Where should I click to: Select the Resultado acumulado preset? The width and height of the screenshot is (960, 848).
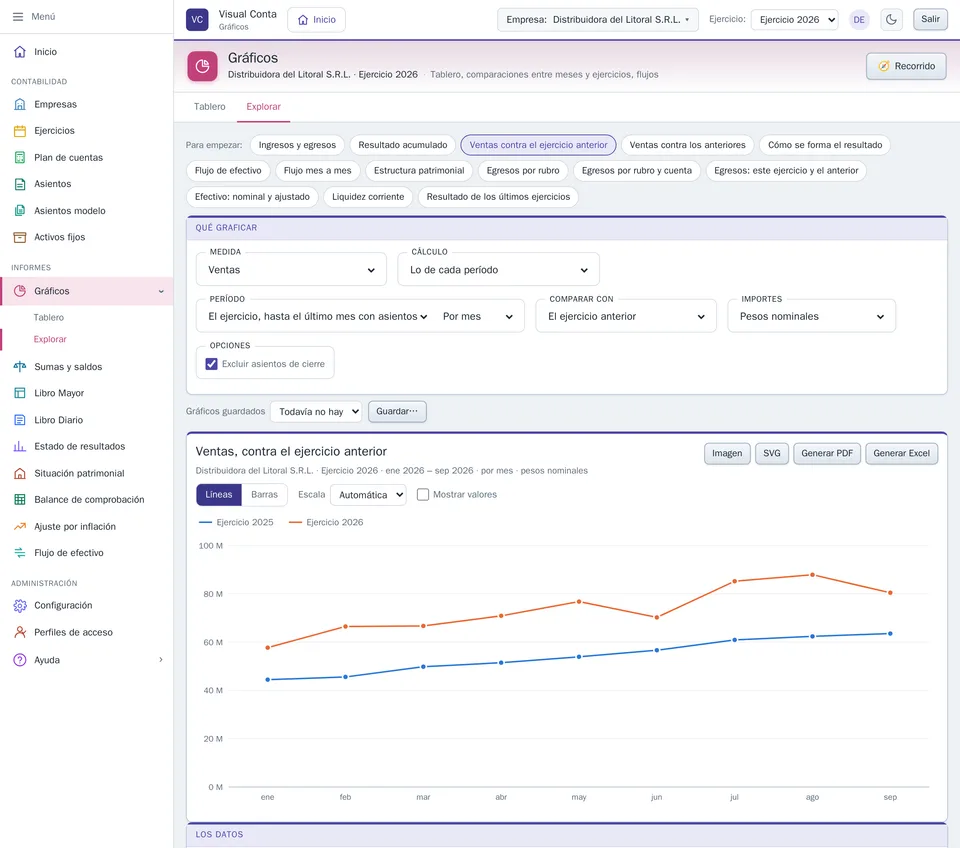coord(403,145)
